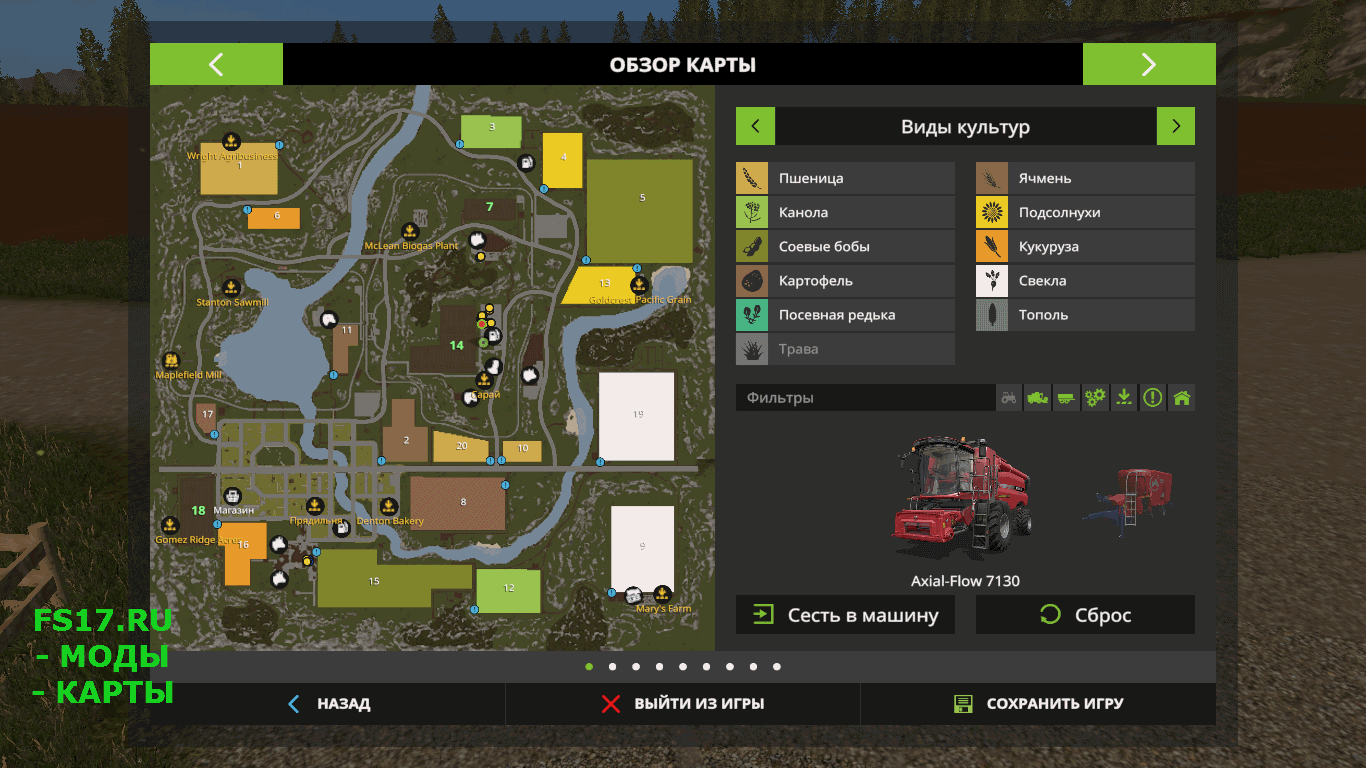Select field 8 on the map

[459, 503]
